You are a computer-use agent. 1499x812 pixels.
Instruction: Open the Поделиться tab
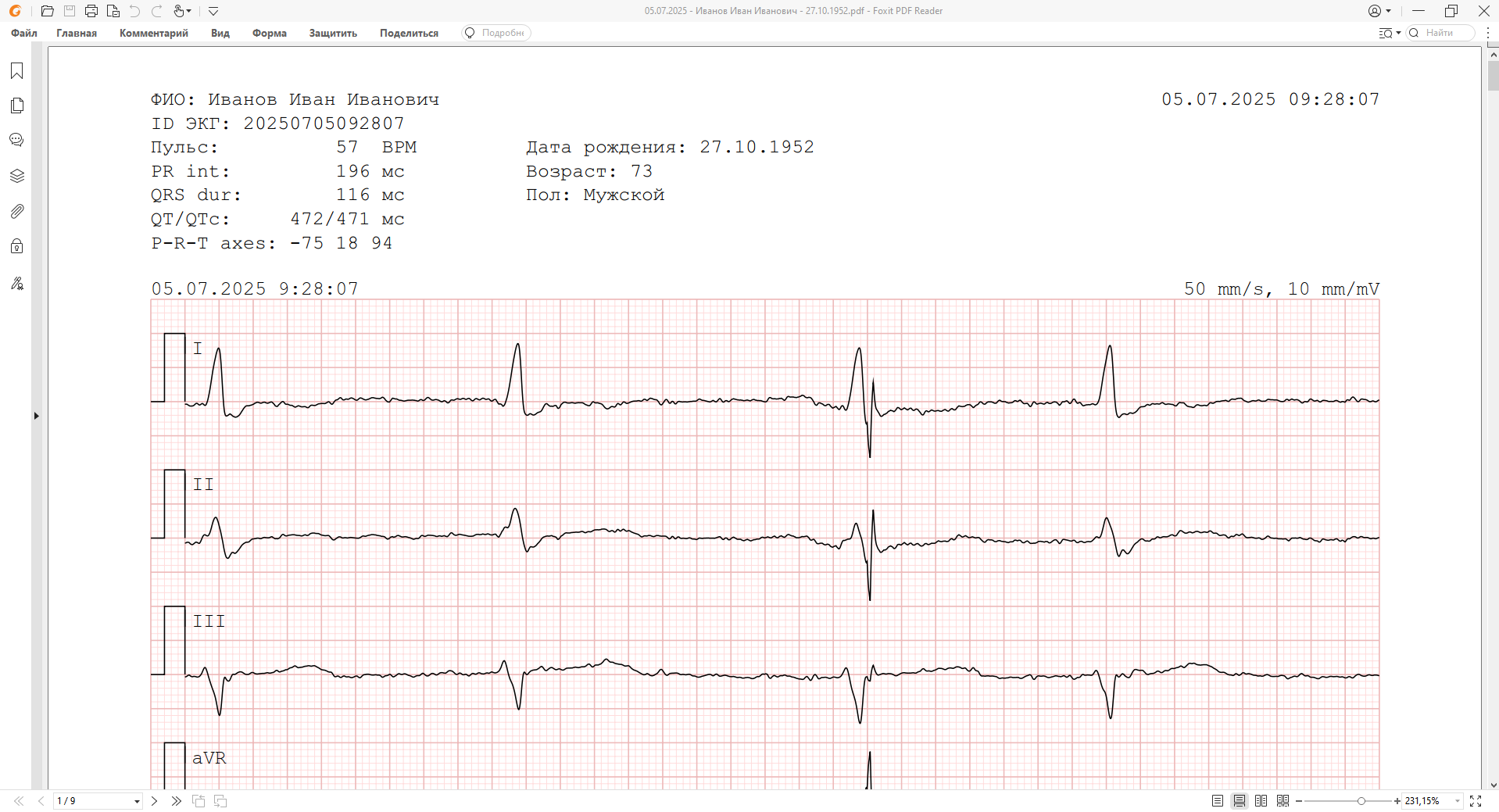409,33
